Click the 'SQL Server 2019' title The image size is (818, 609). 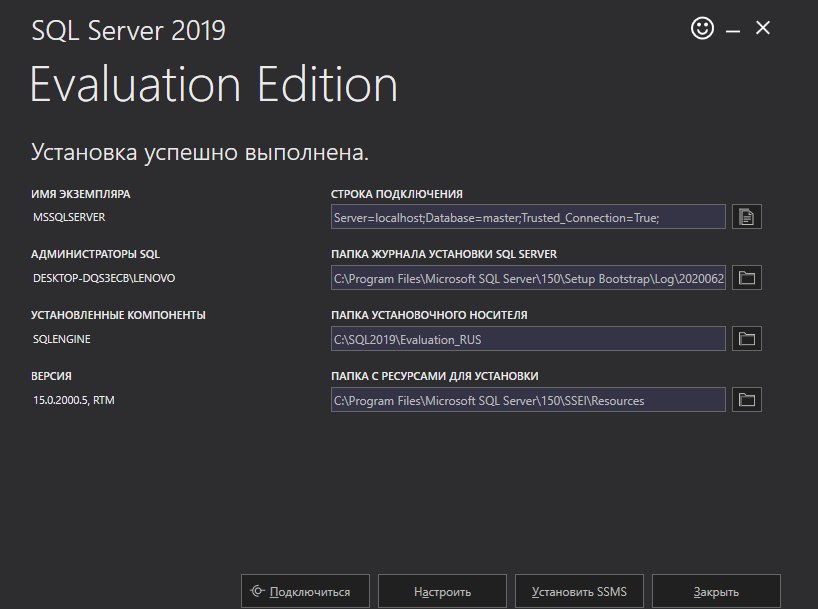tap(128, 30)
